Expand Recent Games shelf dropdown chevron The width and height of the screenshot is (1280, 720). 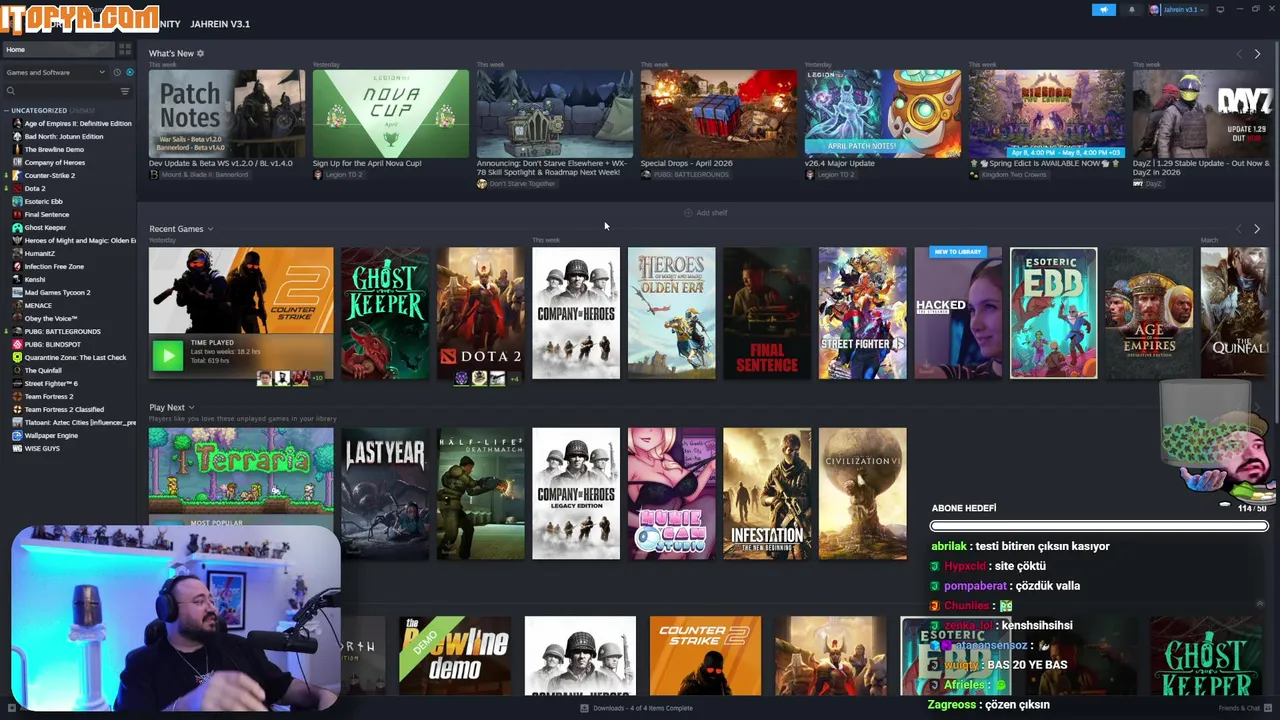(x=210, y=229)
